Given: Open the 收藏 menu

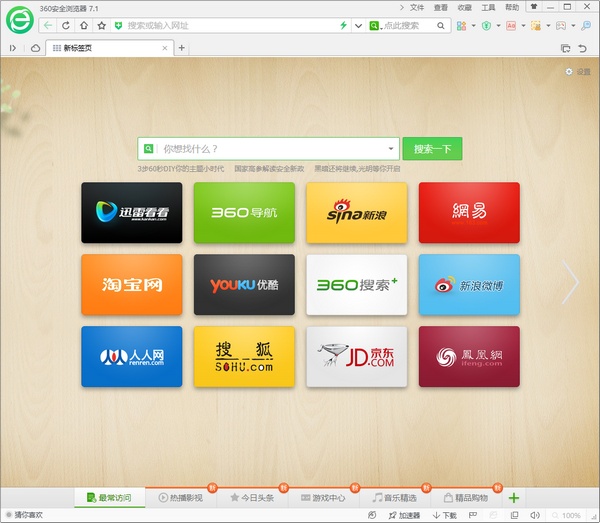Looking at the screenshot, I should (x=465, y=7).
